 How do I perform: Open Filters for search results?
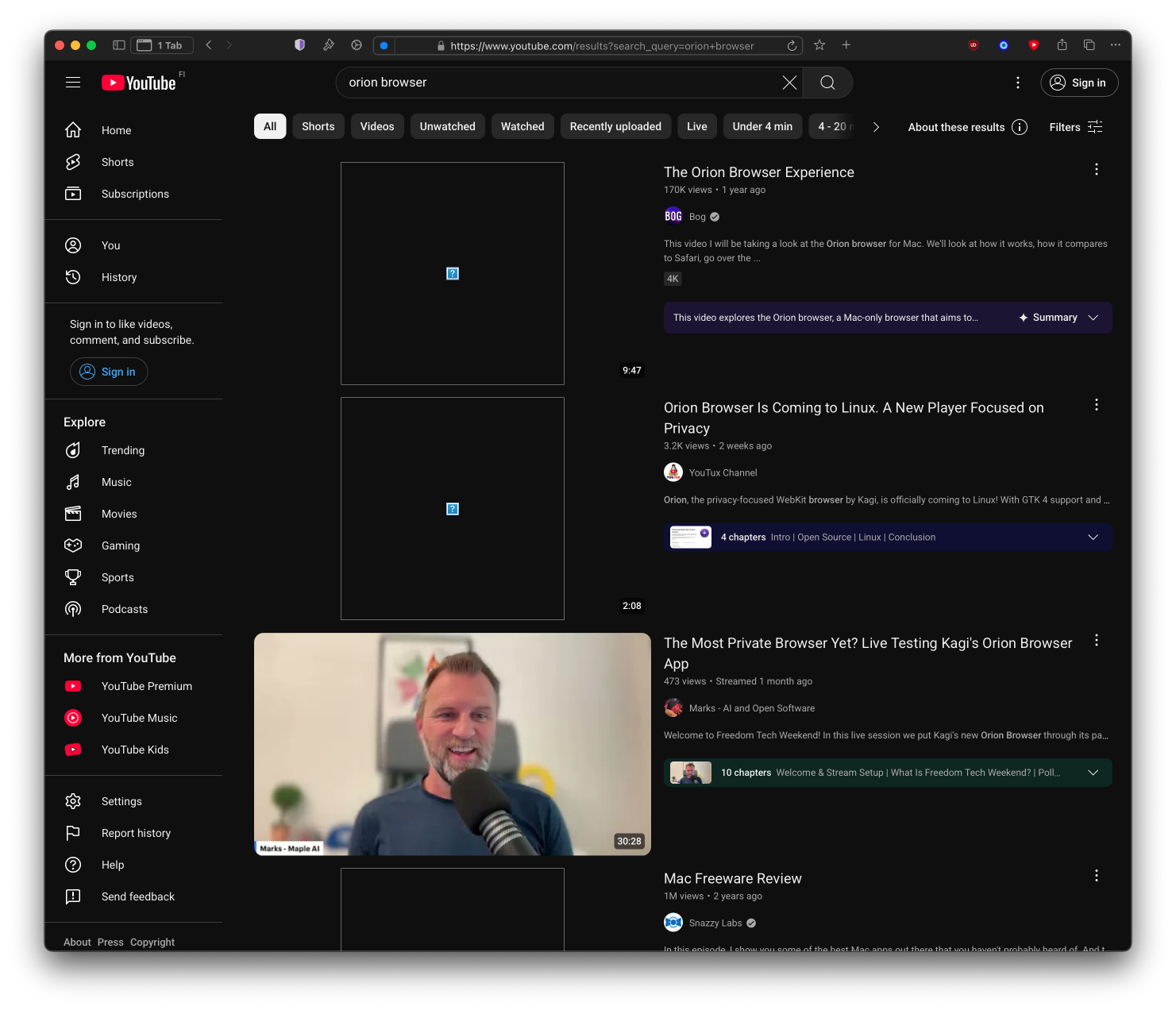[1076, 127]
